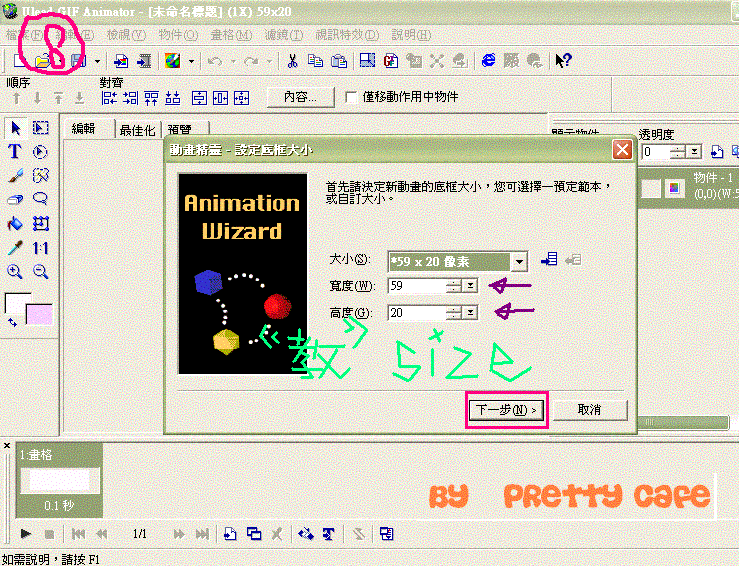Image resolution: width=739 pixels, height=566 pixels.
Task: Select the Fill bucket tool
Action: [15, 223]
